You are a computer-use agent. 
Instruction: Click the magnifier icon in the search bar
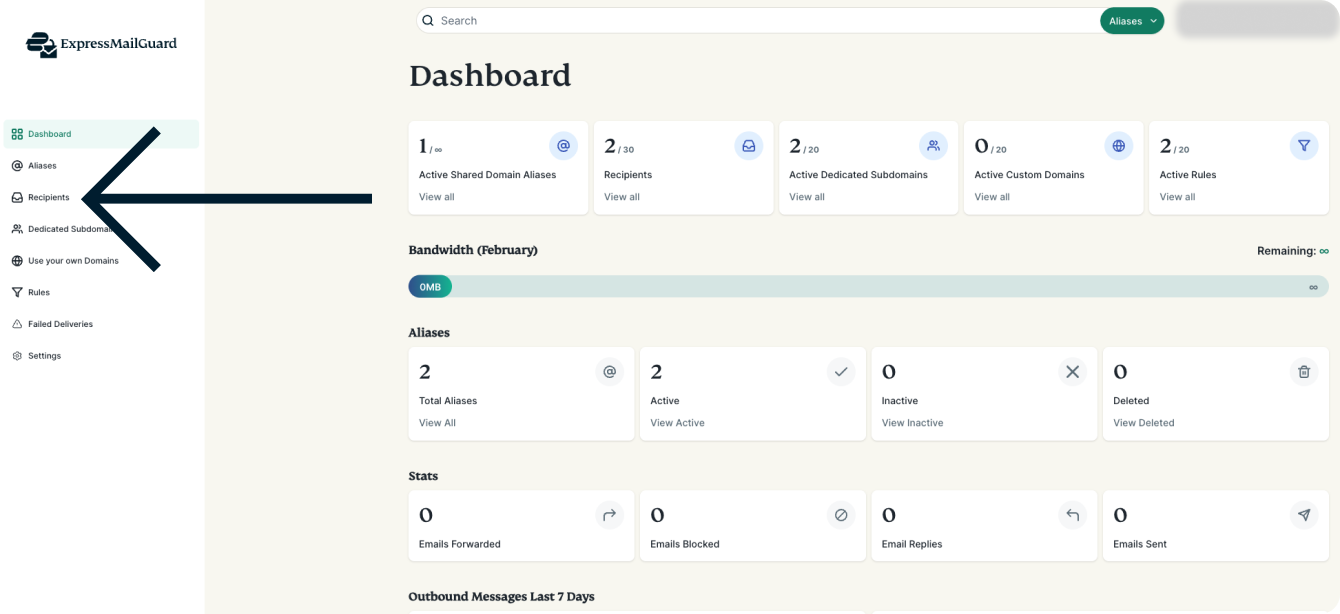click(x=428, y=20)
